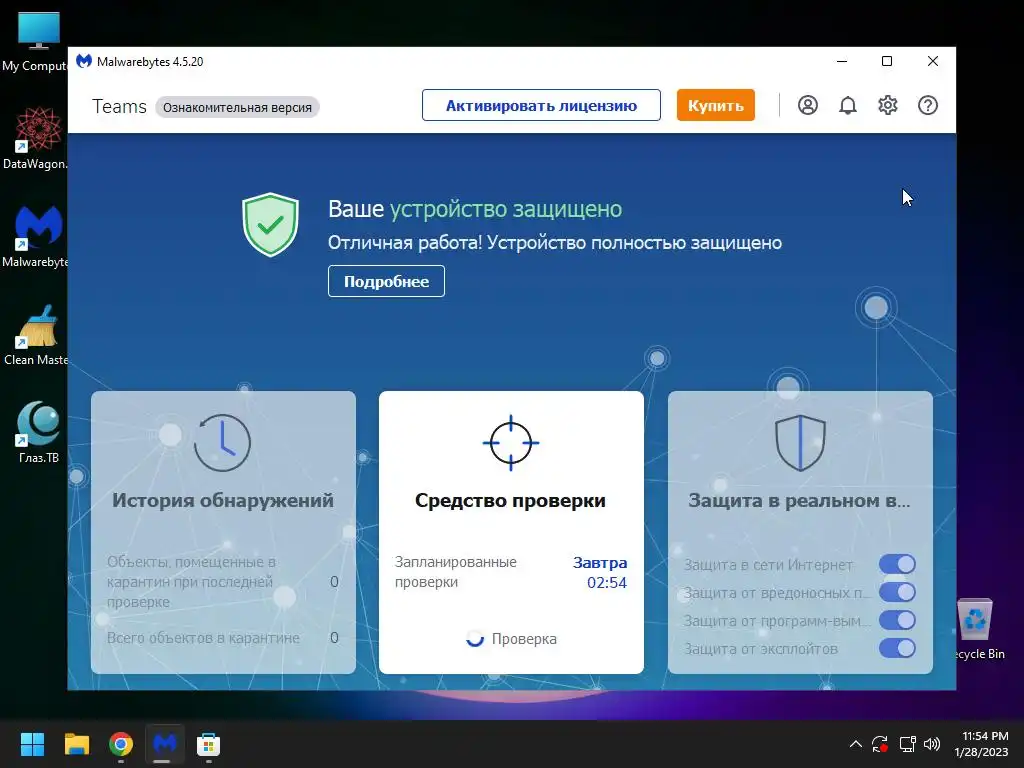The image size is (1024, 768).
Task: Open the clock and date flyout
Action: 982,744
